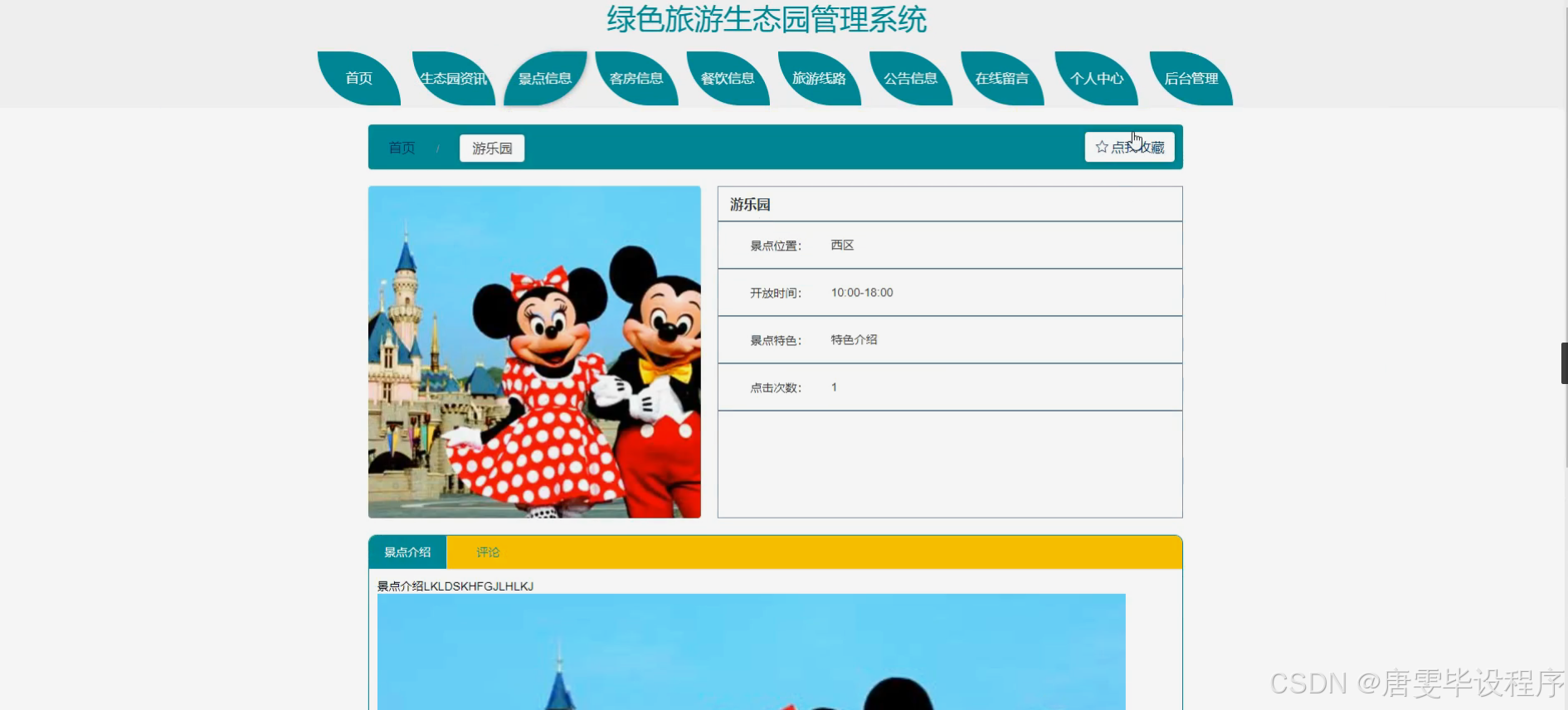Image resolution: width=1568 pixels, height=710 pixels.
Task: Open the 旅游线路 navigation item
Action: pyautogui.click(x=819, y=78)
